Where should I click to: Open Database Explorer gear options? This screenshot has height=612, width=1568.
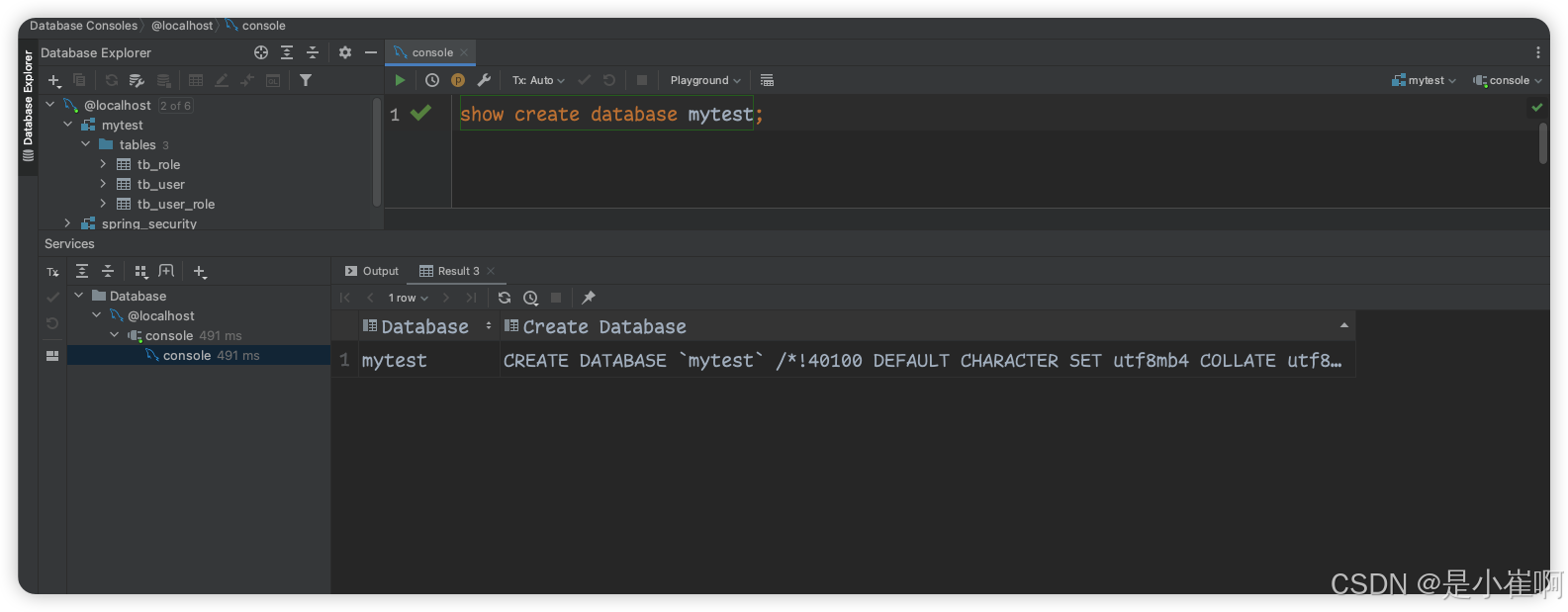pos(345,52)
